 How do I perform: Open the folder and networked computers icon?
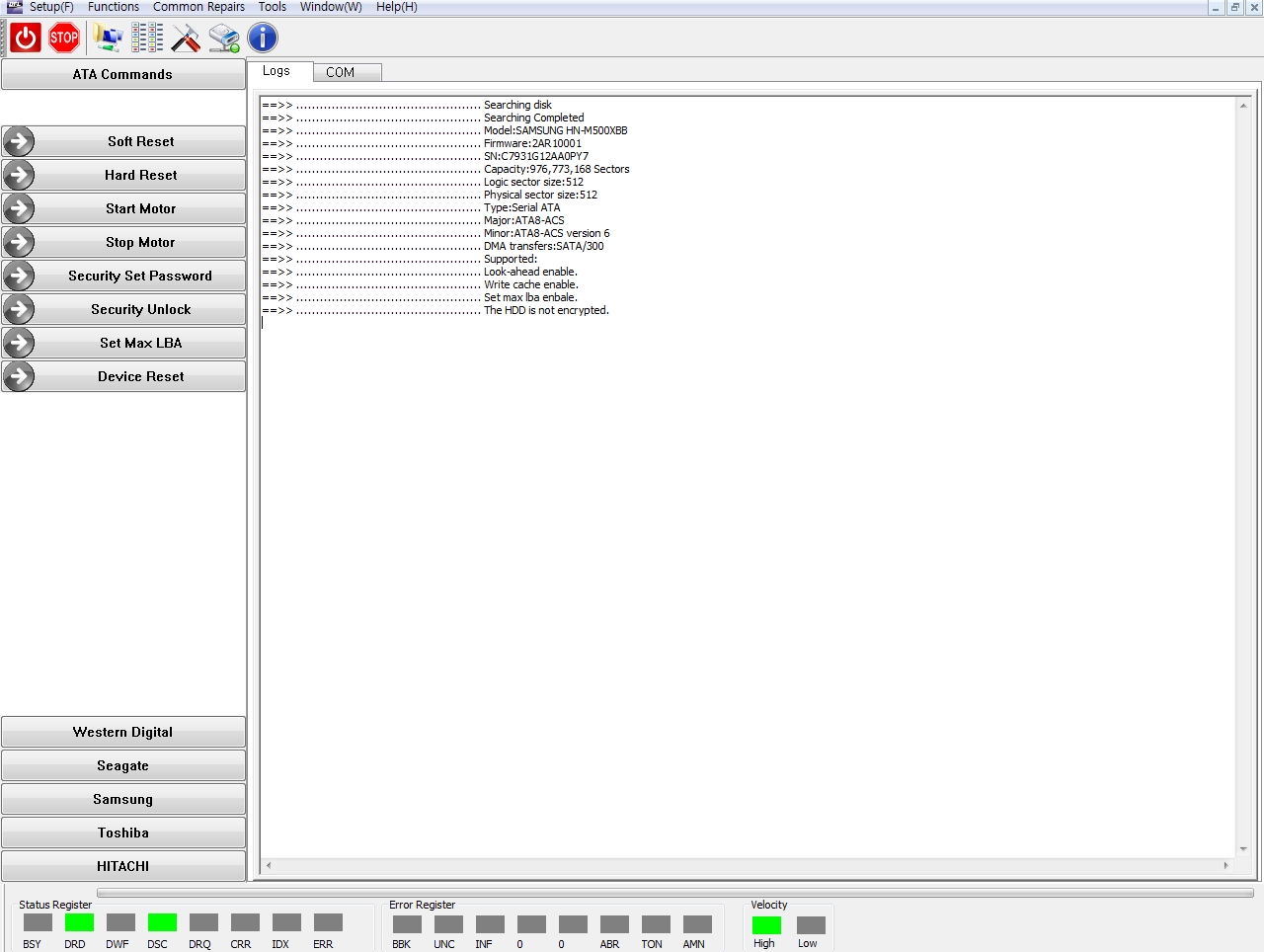(x=108, y=39)
